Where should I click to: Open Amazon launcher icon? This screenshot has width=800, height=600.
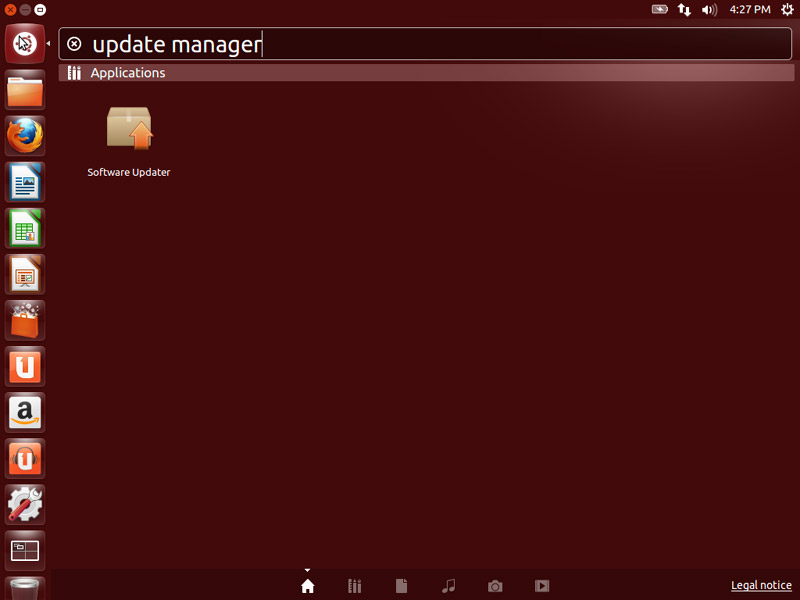tap(24, 412)
